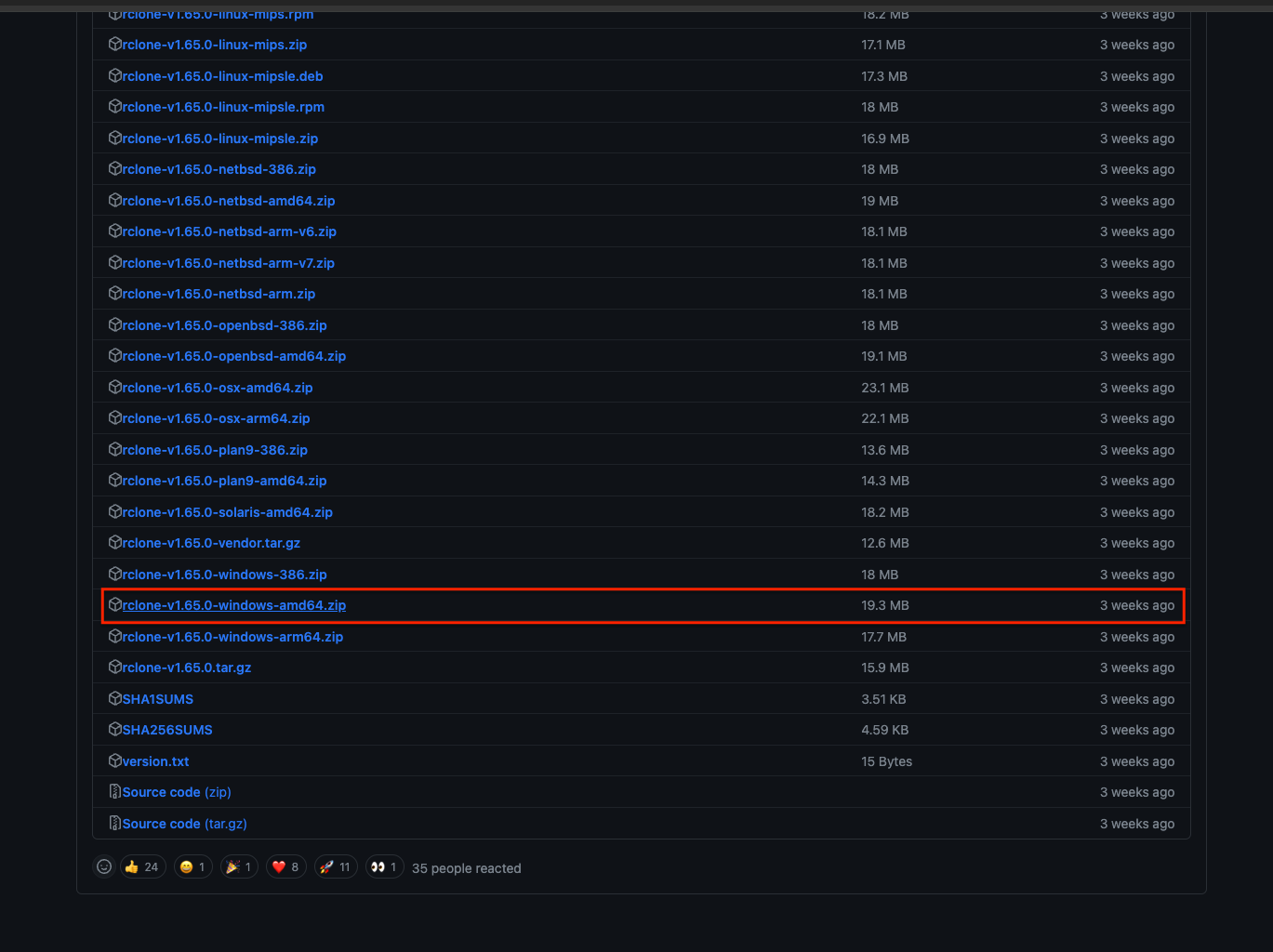The image size is (1273, 952).
Task: Download Source code (zip)
Action: pos(177,792)
